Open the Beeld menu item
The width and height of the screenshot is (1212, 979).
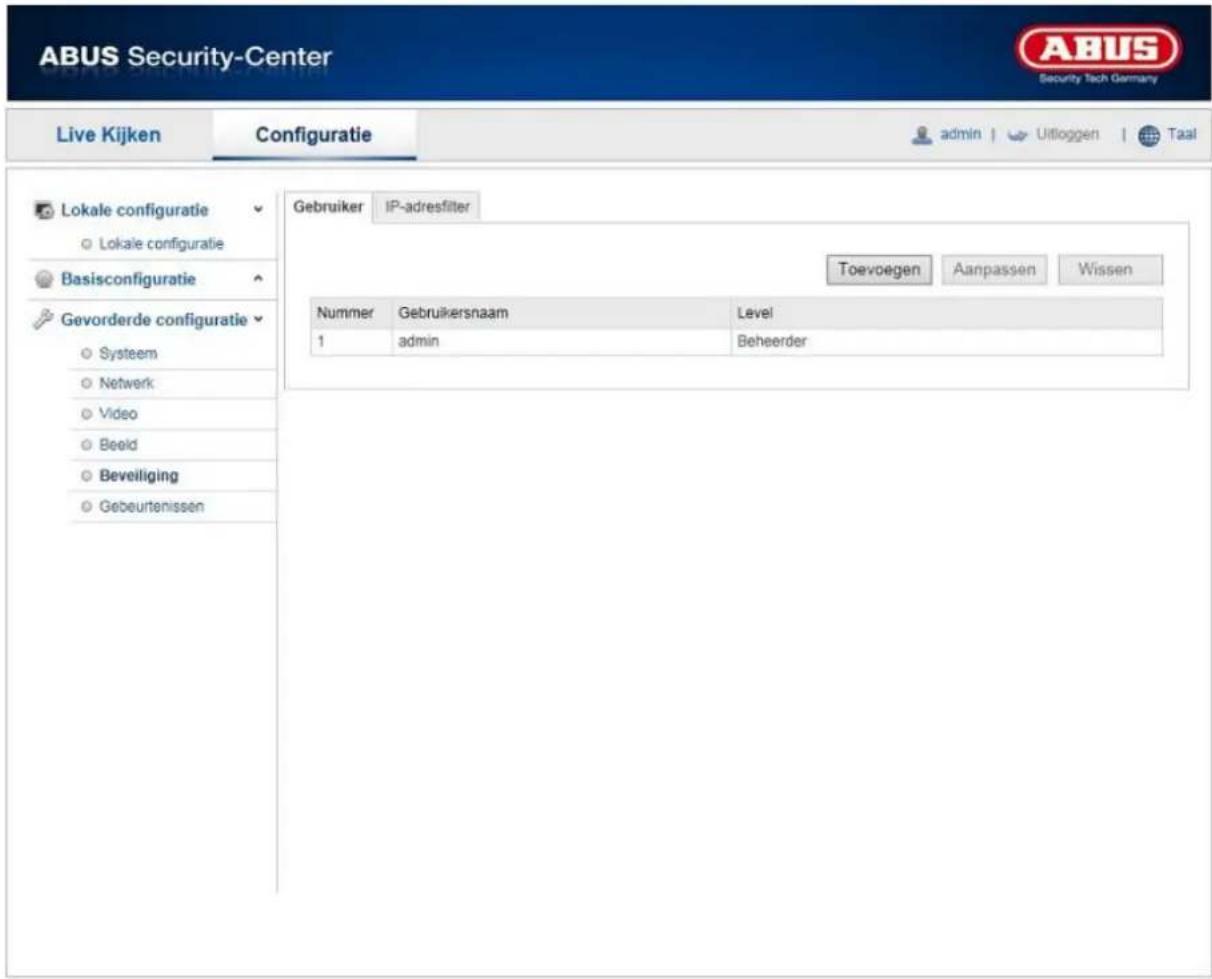[x=118, y=444]
